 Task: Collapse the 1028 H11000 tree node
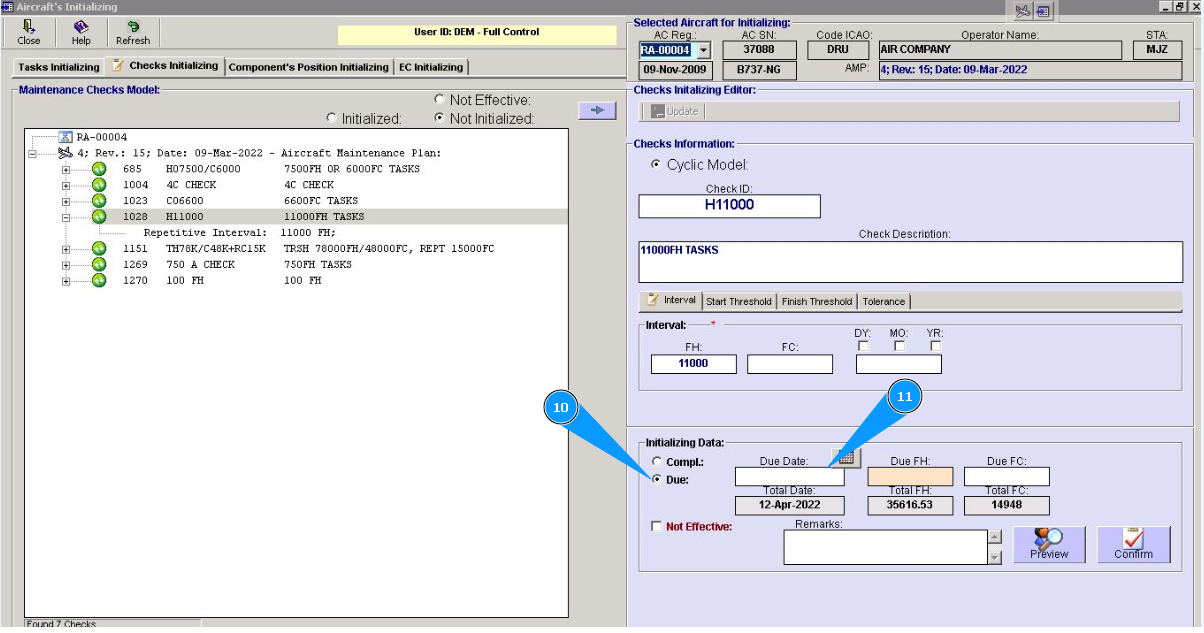(x=66, y=217)
